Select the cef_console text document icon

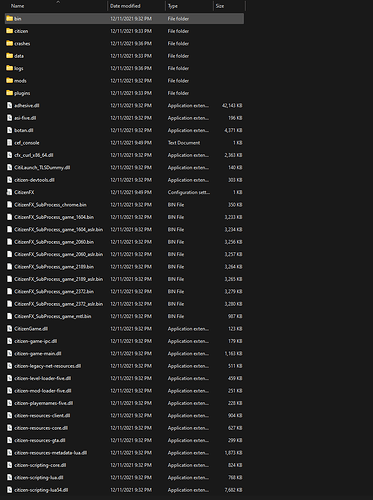coord(10,143)
